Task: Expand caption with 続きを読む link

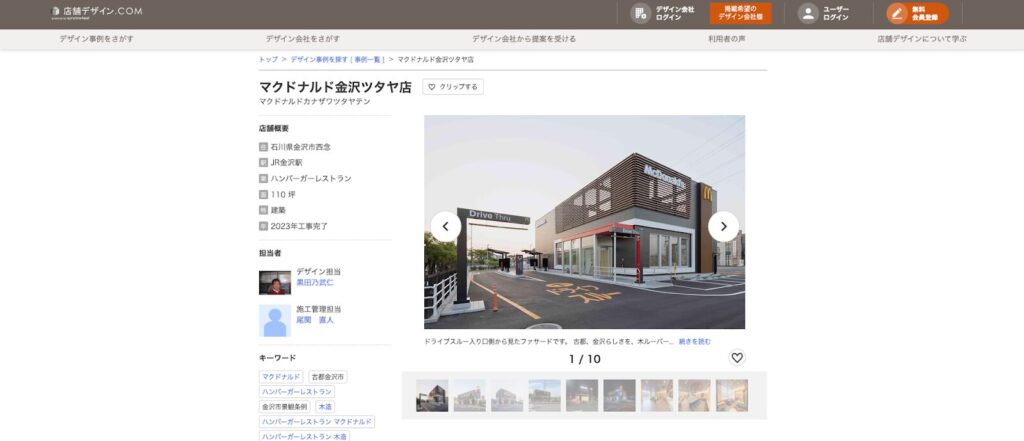Action: click(695, 342)
